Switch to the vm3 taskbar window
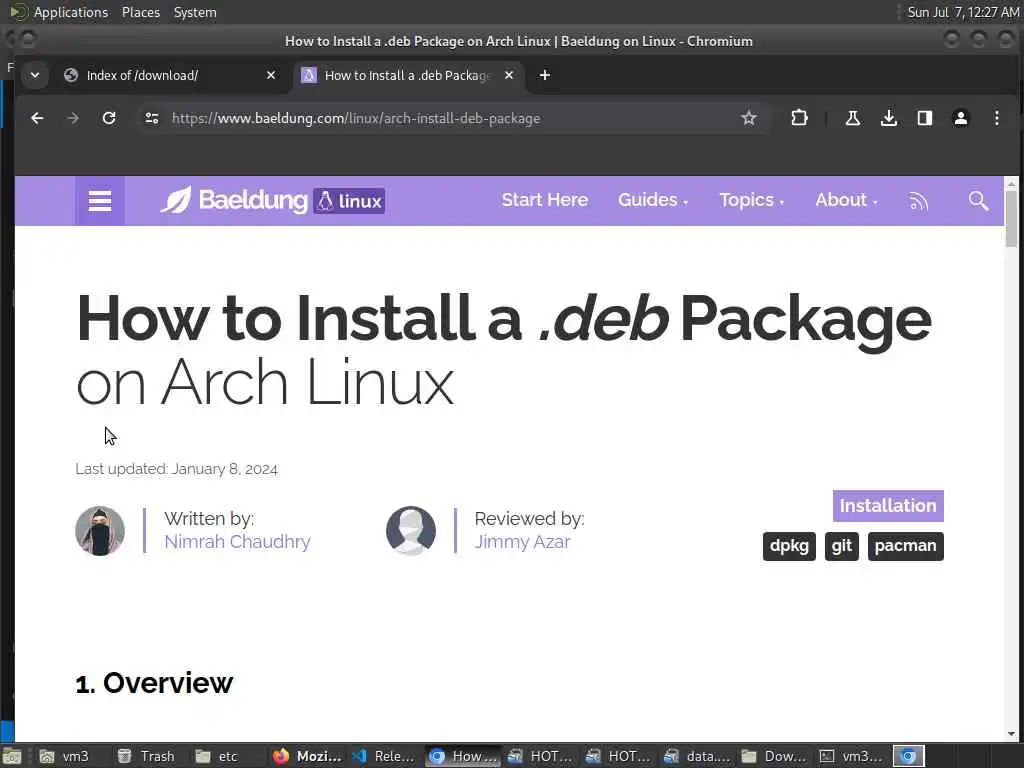The width and height of the screenshot is (1024, 768). pos(65,756)
